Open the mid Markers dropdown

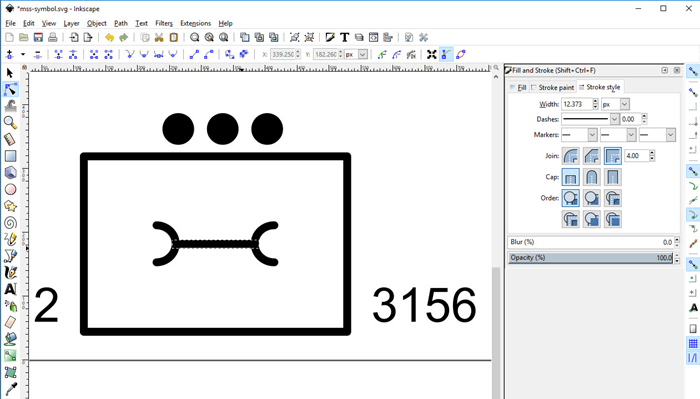click(618, 135)
